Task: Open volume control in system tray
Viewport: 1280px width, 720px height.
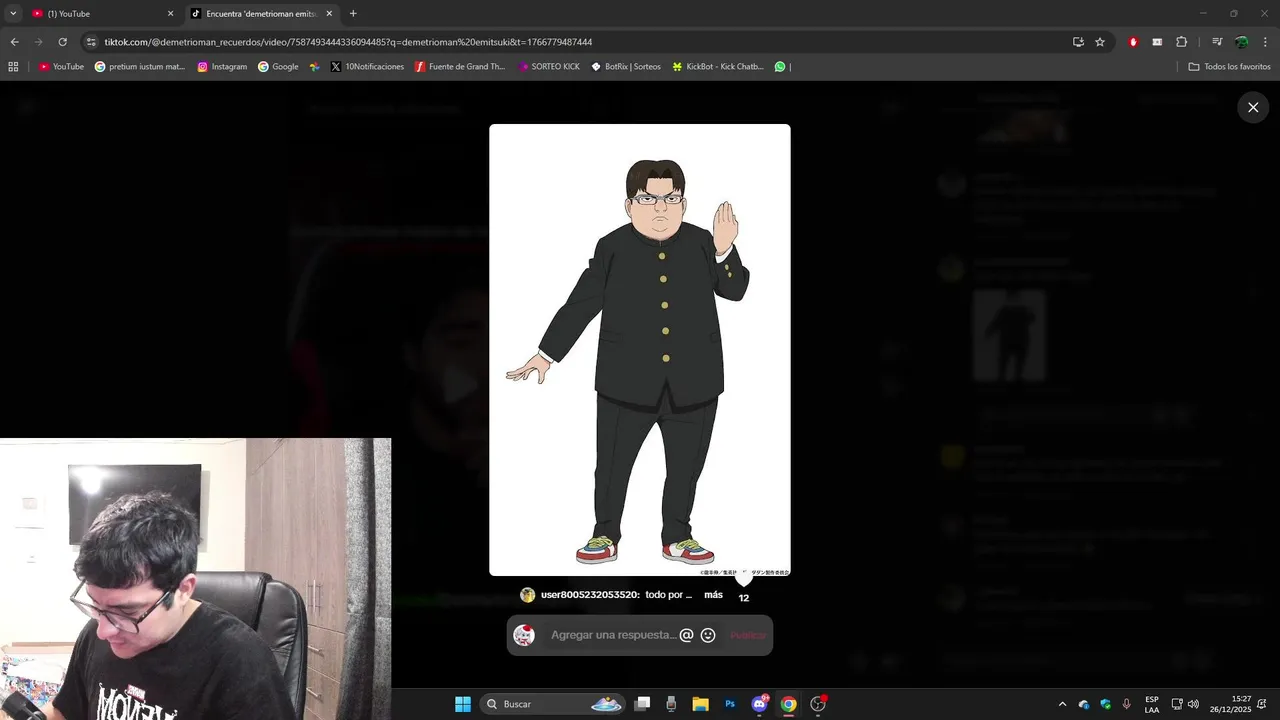Action: 1193,704
